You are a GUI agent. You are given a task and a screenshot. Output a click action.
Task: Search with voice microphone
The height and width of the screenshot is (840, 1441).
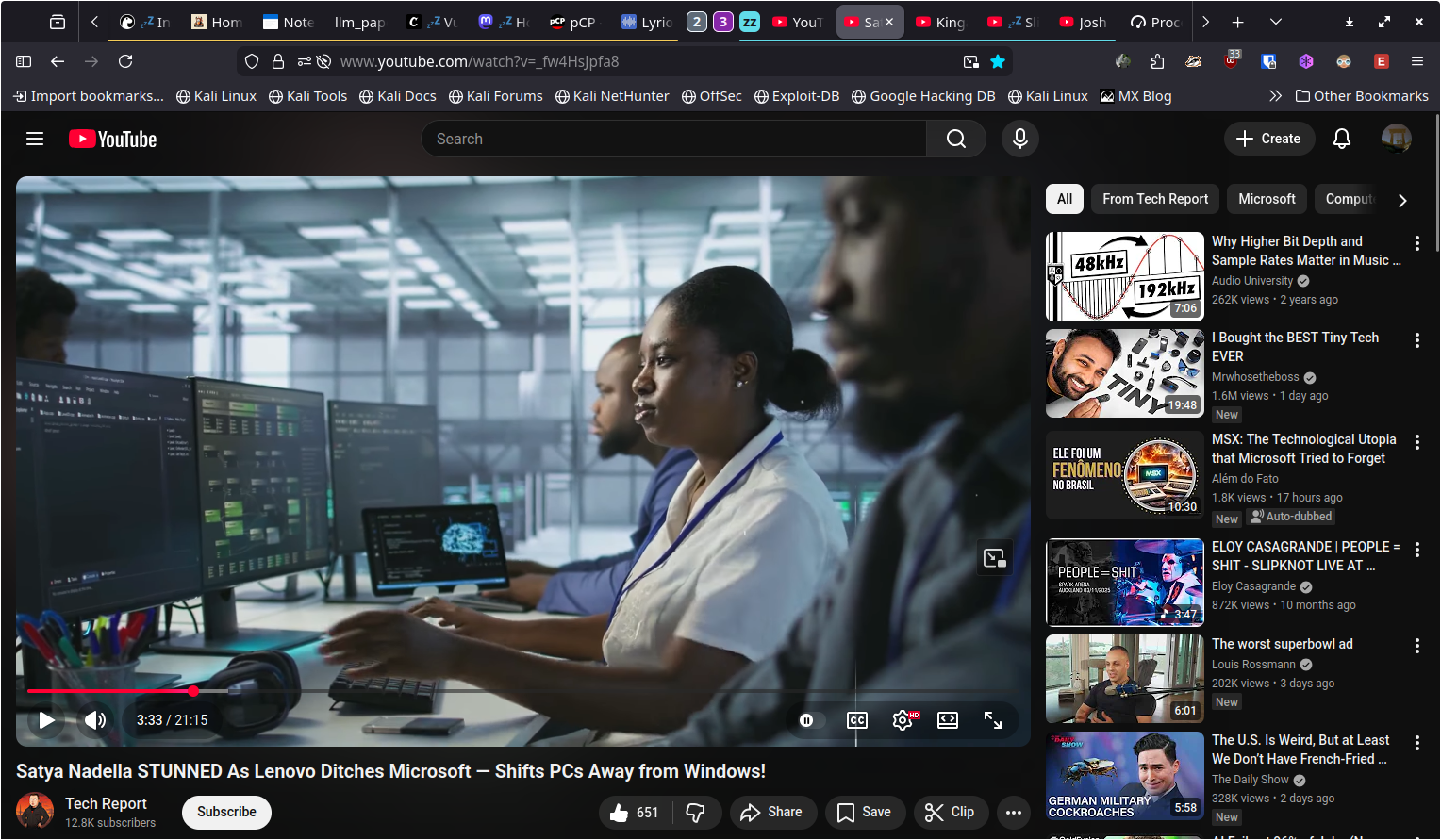[1019, 139]
